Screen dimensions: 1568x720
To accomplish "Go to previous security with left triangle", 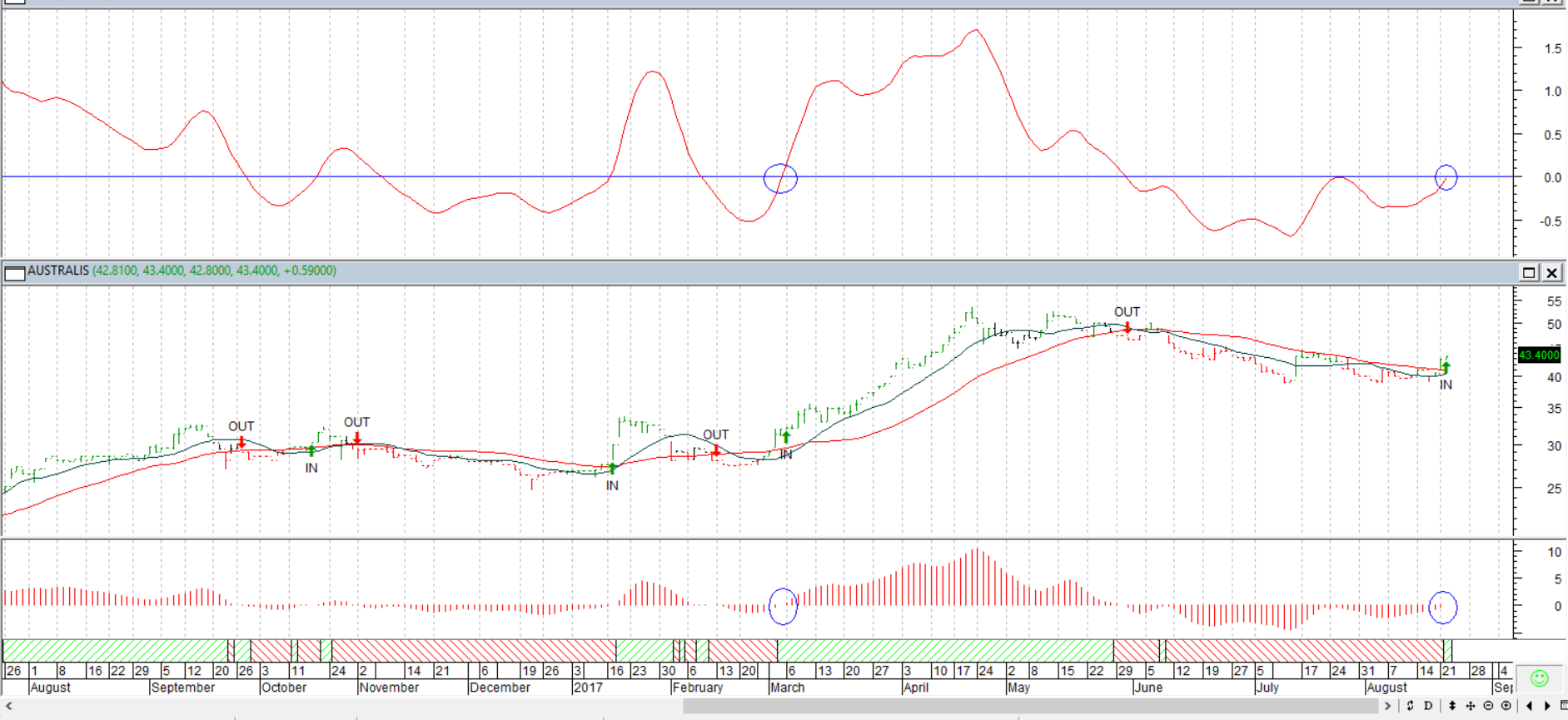I will click(1529, 705).
